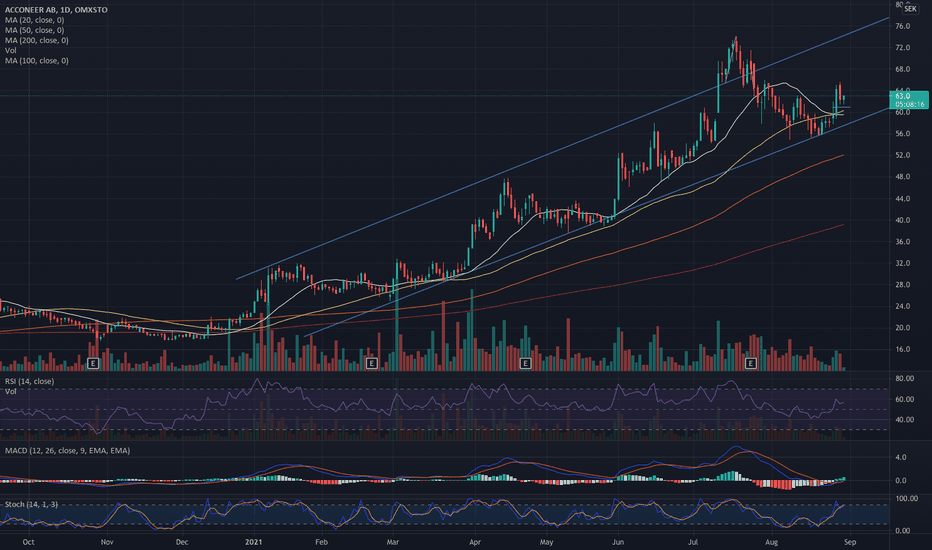Viewport: 932px width, 550px height.
Task: Select the MA (200, close, 0) indicator legend
Action: coord(36,40)
